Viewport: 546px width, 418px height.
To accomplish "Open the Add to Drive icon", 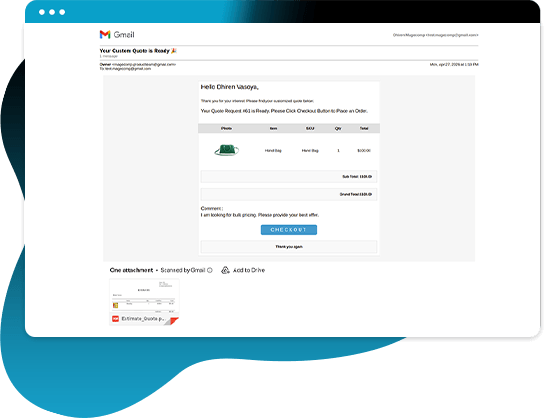I will [x=225, y=270].
